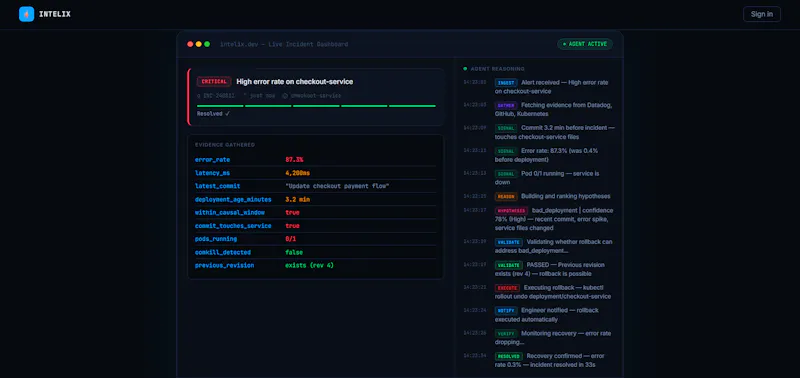Select the bad_deployment confidence log message
Screen dimensions: 800x378
click(x=555, y=219)
